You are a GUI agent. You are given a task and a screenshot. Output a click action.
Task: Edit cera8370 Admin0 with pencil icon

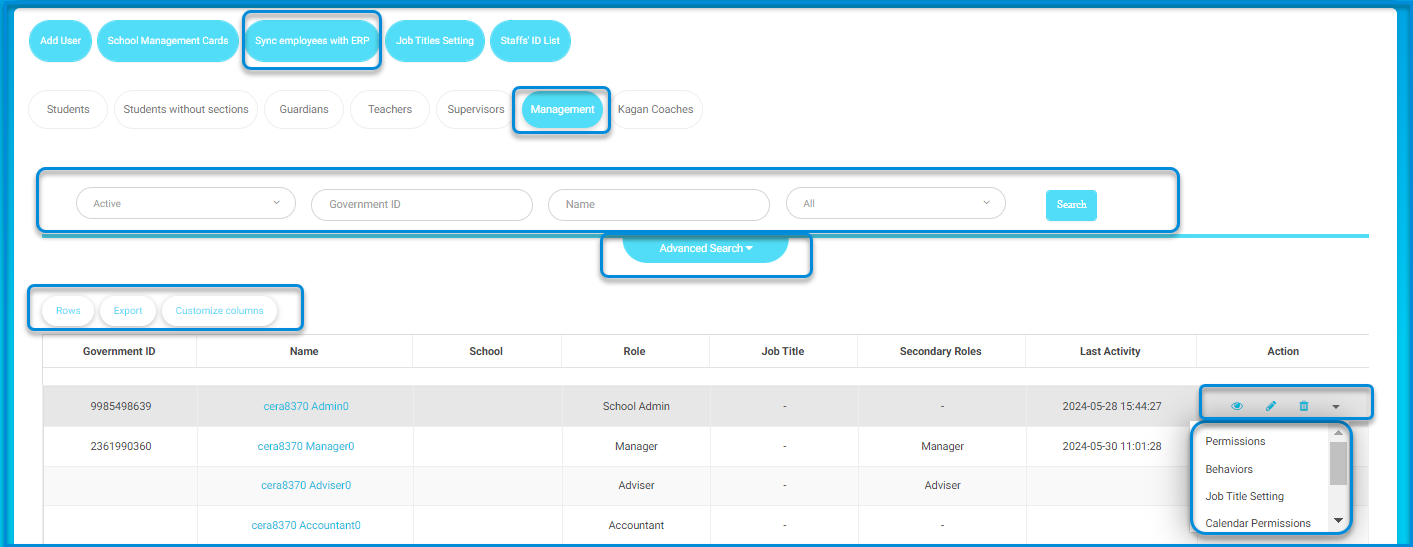tap(1271, 406)
